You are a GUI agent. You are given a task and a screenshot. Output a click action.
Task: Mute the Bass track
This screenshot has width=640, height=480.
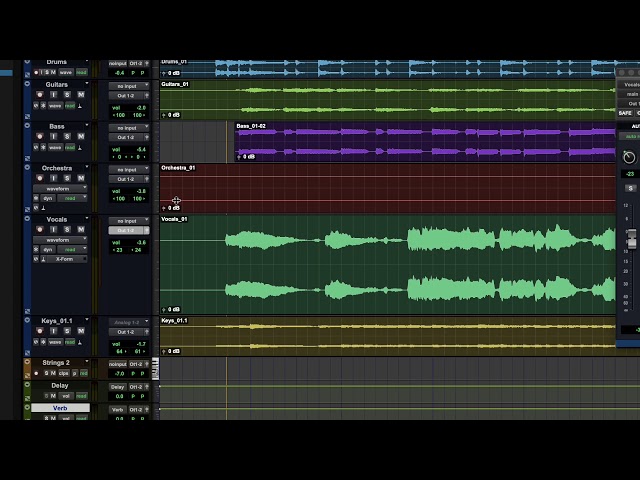(81, 136)
